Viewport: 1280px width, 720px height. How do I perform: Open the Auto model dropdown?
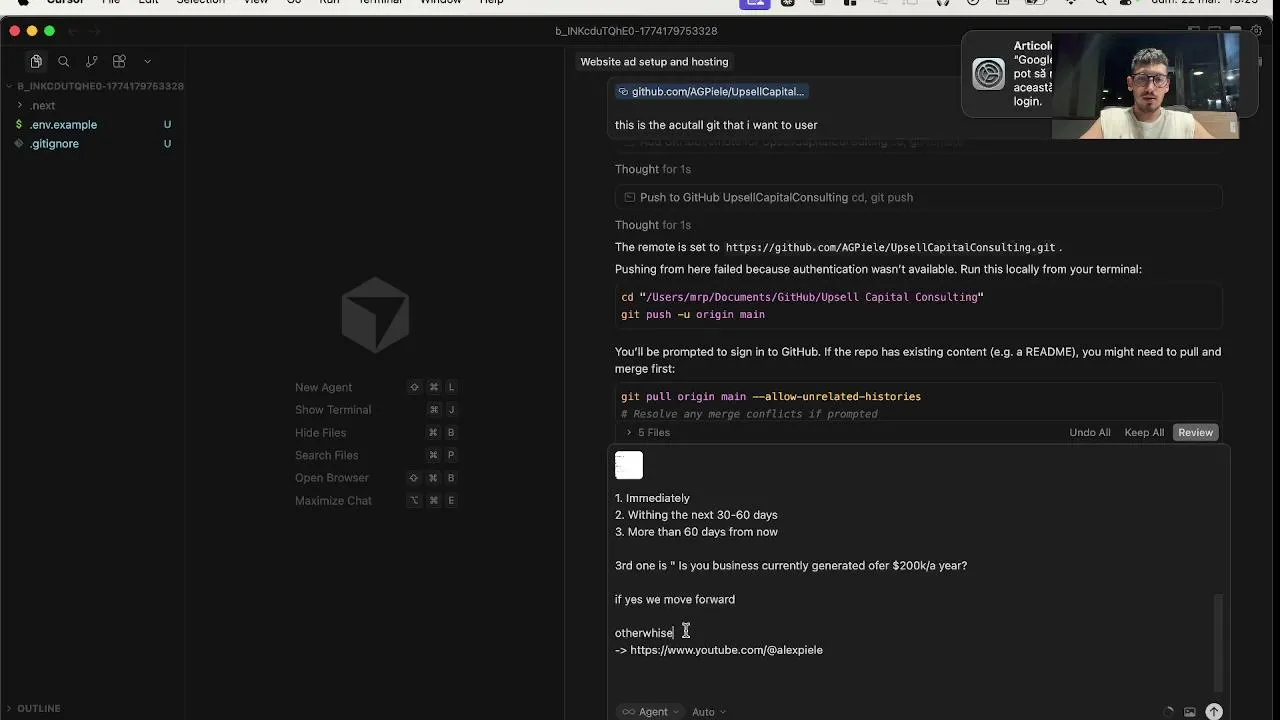708,712
